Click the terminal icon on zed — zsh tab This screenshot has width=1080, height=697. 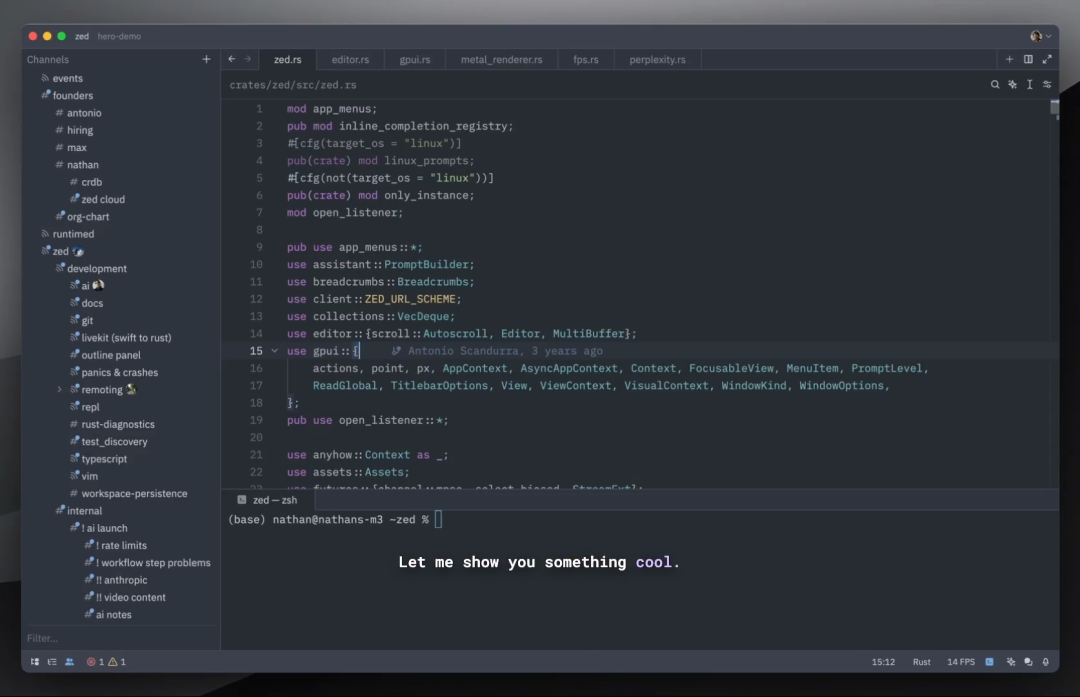pos(242,500)
